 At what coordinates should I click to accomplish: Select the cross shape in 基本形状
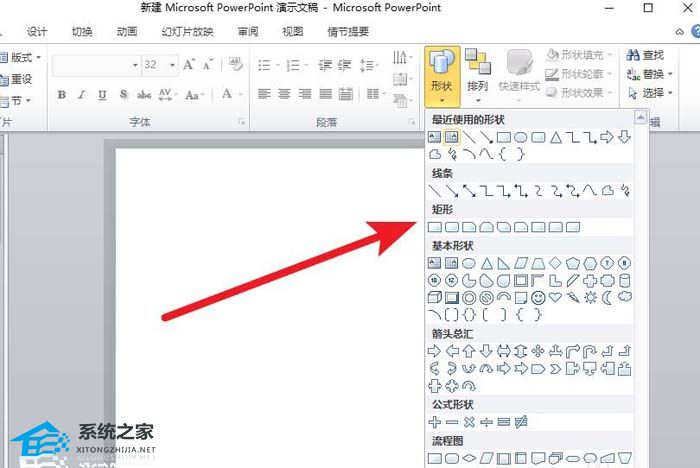(x=590, y=281)
